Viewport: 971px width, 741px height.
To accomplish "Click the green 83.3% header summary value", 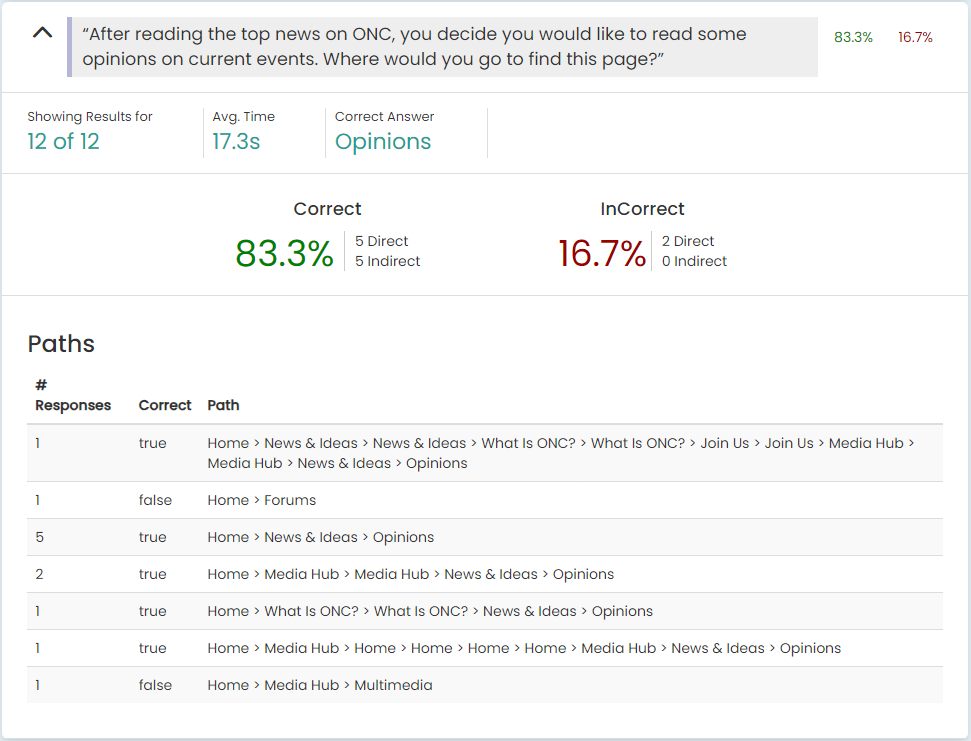I will (x=853, y=37).
